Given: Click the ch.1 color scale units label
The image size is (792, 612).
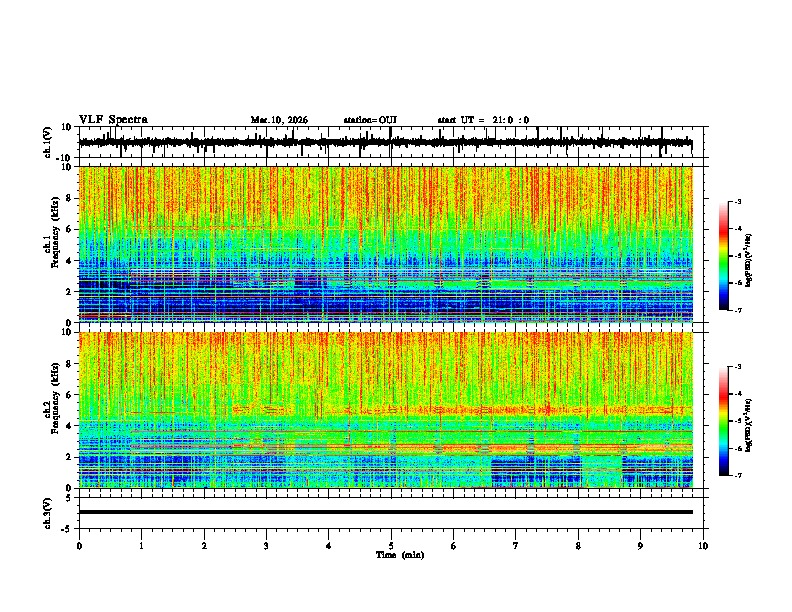Looking at the screenshot, I should coord(749,261).
